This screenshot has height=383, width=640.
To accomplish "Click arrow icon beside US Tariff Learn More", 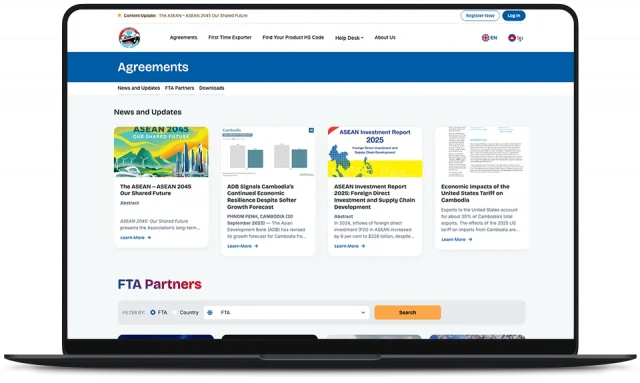I will coord(470,240).
